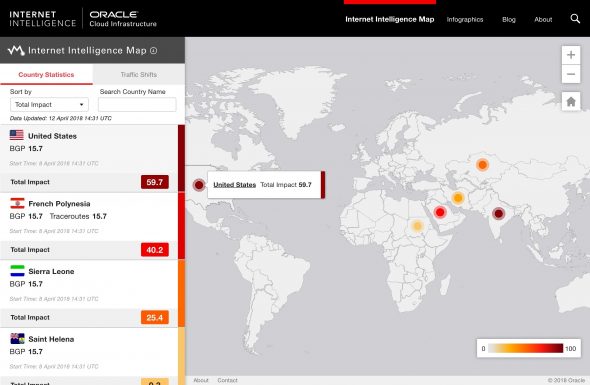
Task: Focus the Search Country Name field
Action: tap(137, 105)
